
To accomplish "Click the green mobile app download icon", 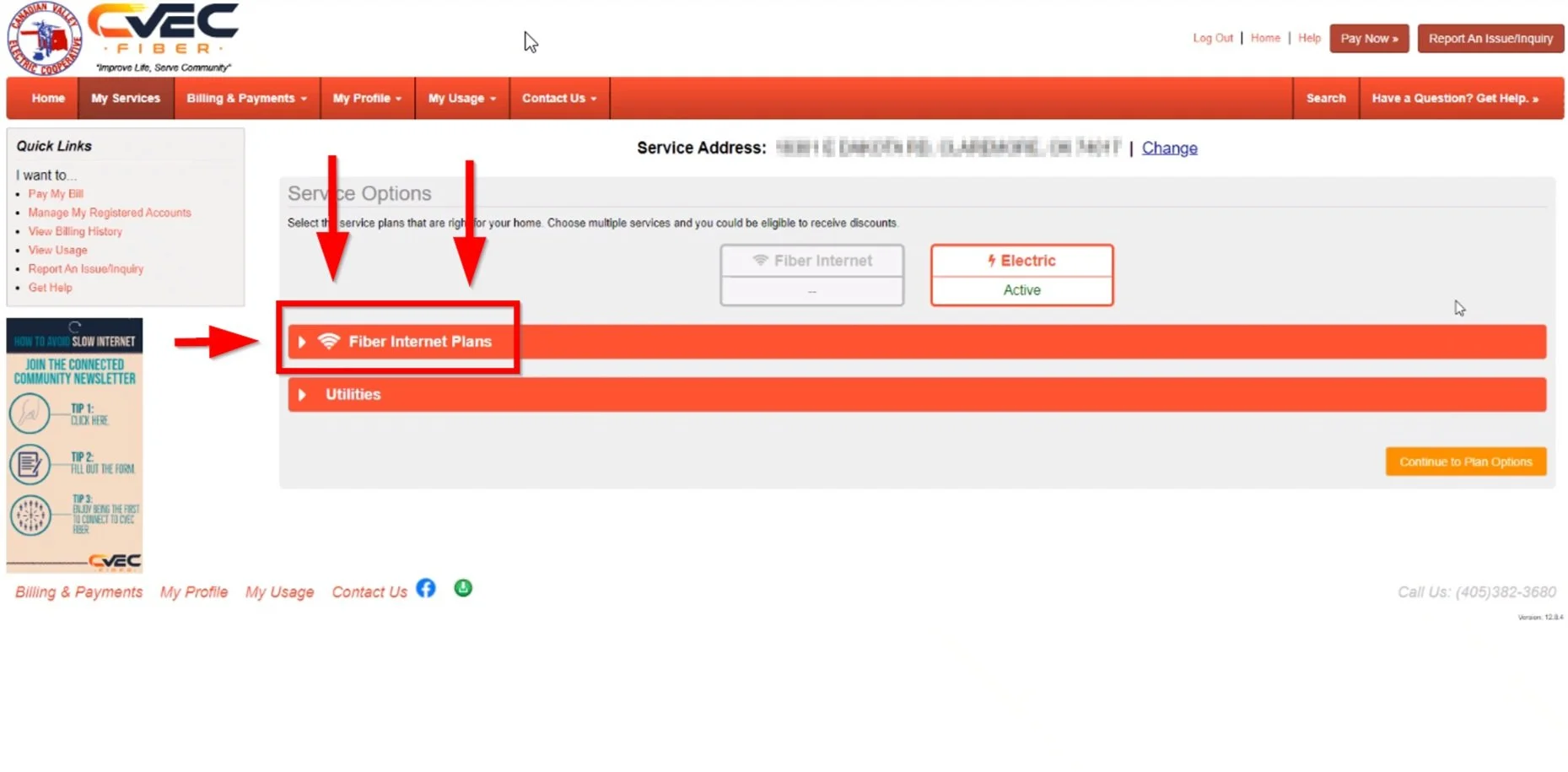I will pos(462,588).
